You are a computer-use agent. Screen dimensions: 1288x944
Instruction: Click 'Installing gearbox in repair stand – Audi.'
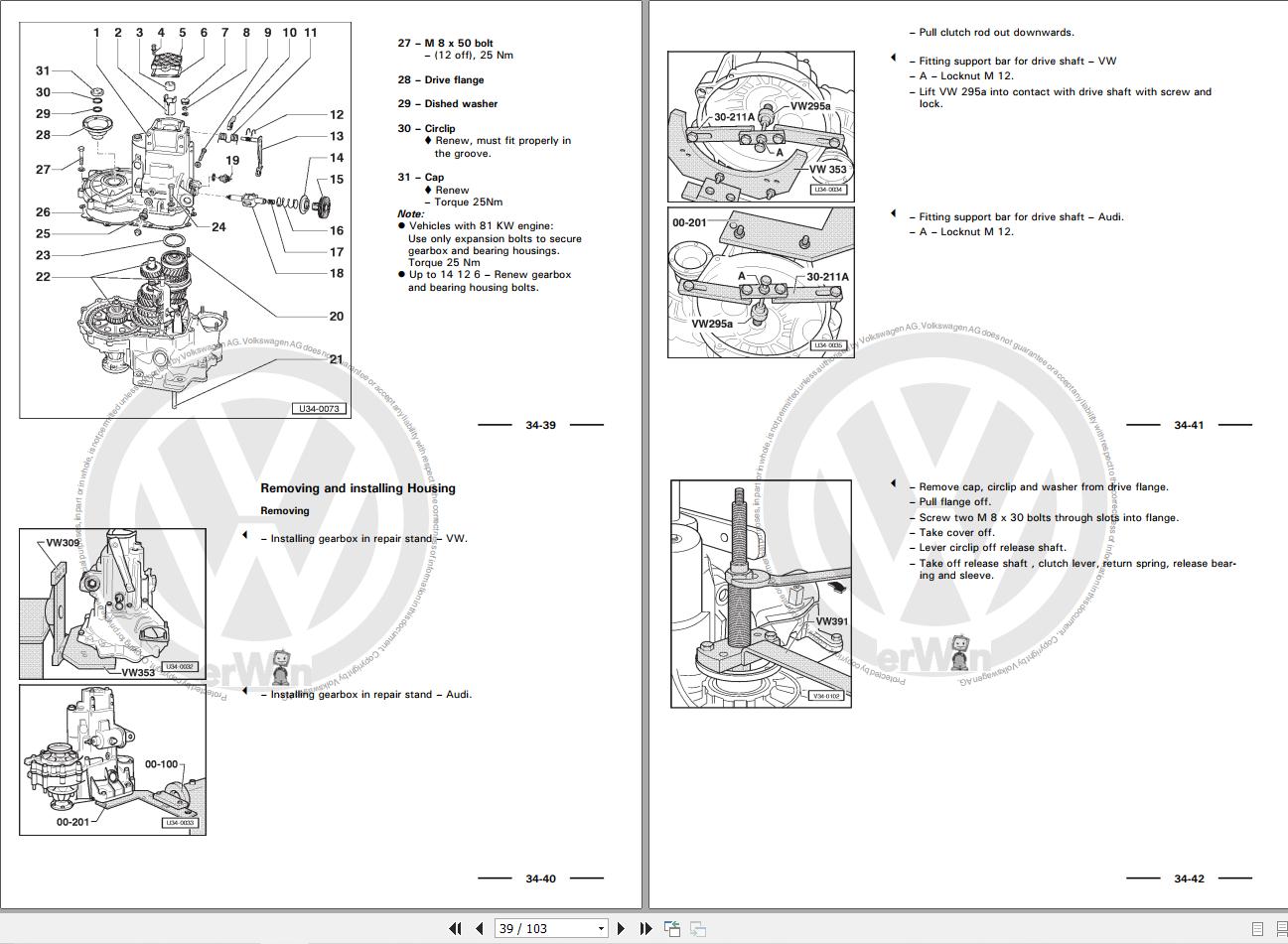click(x=366, y=695)
